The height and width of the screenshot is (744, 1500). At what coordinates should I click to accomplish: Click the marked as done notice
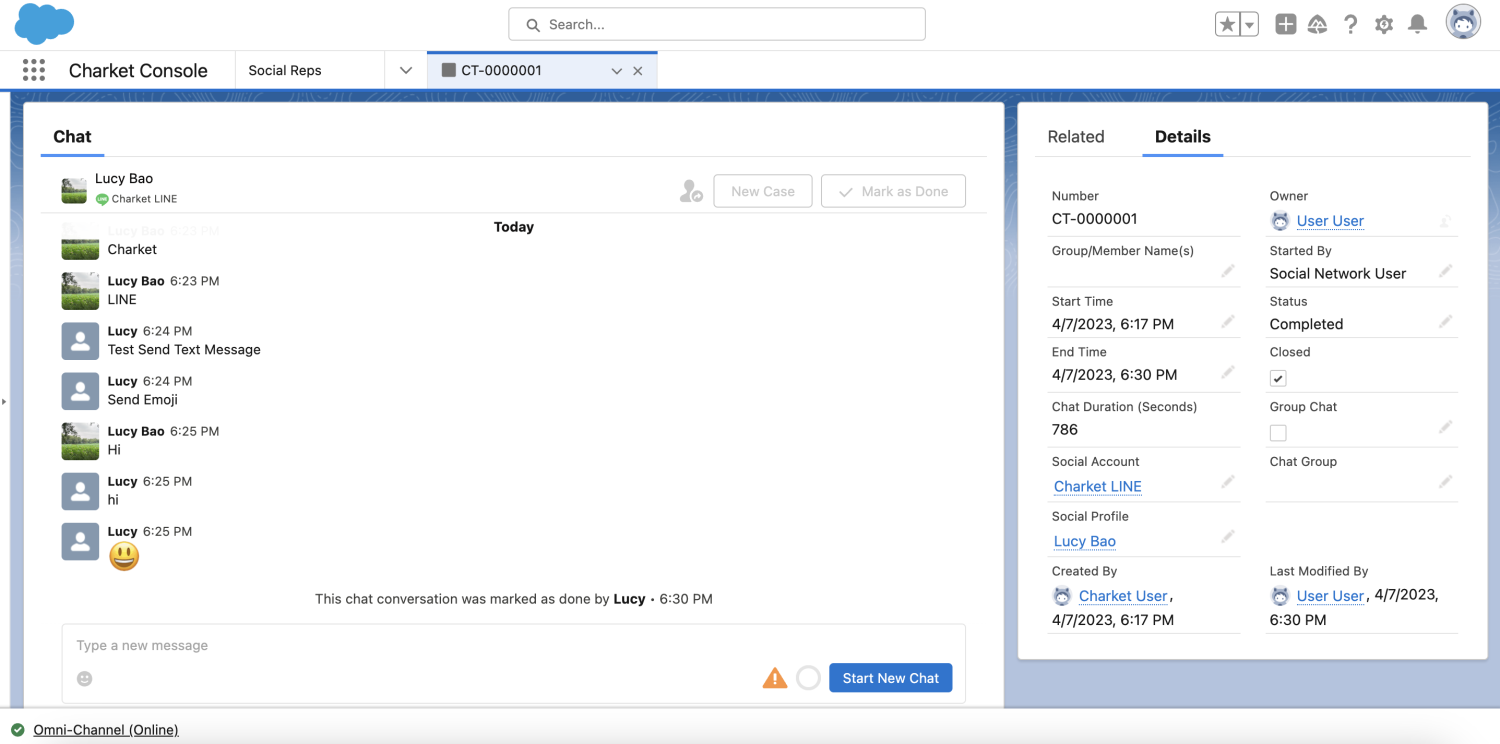pyautogui.click(x=514, y=599)
